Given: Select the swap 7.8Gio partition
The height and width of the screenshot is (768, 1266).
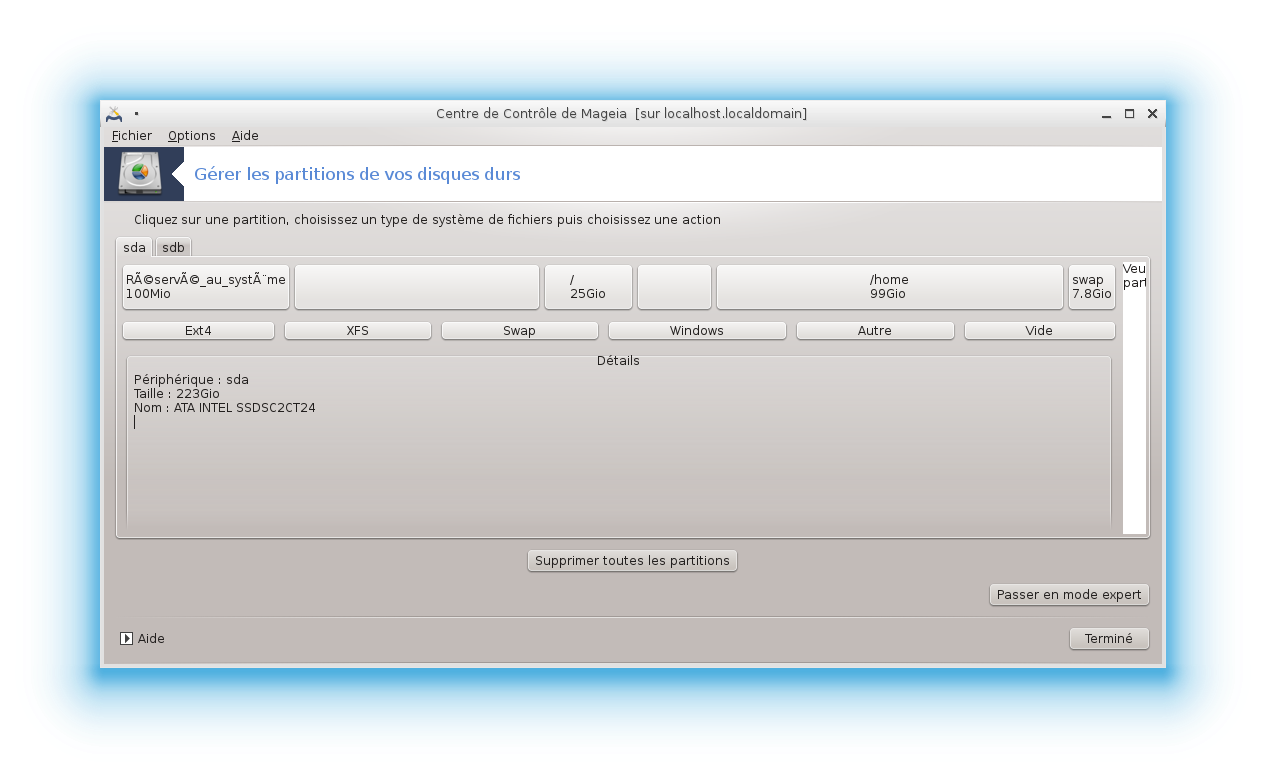Looking at the screenshot, I should point(1091,287).
